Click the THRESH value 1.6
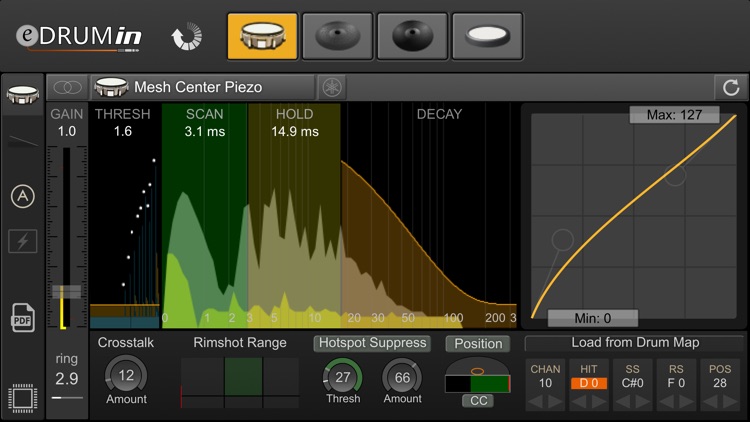The height and width of the screenshot is (422, 750). [122, 131]
